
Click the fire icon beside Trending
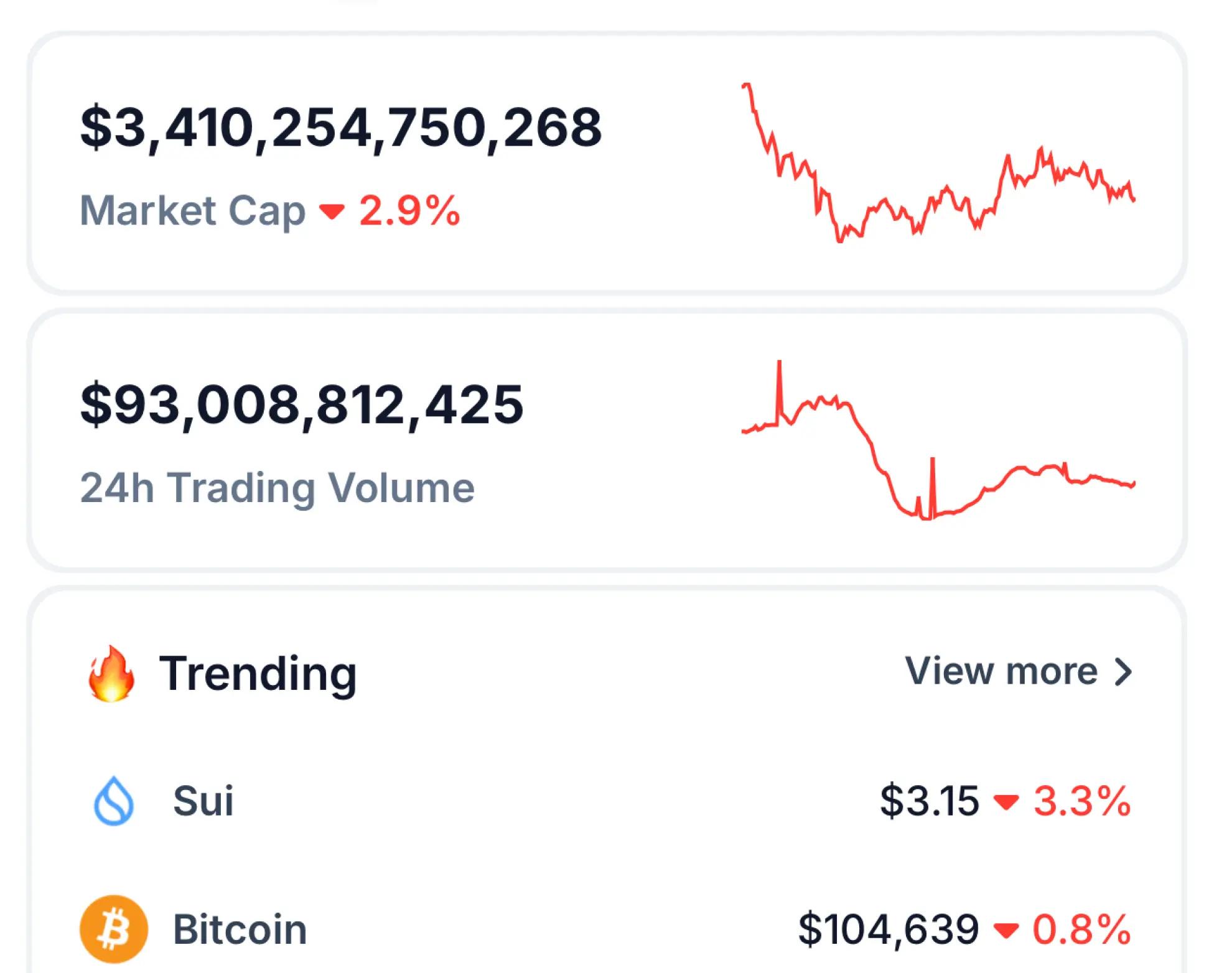coord(111,674)
